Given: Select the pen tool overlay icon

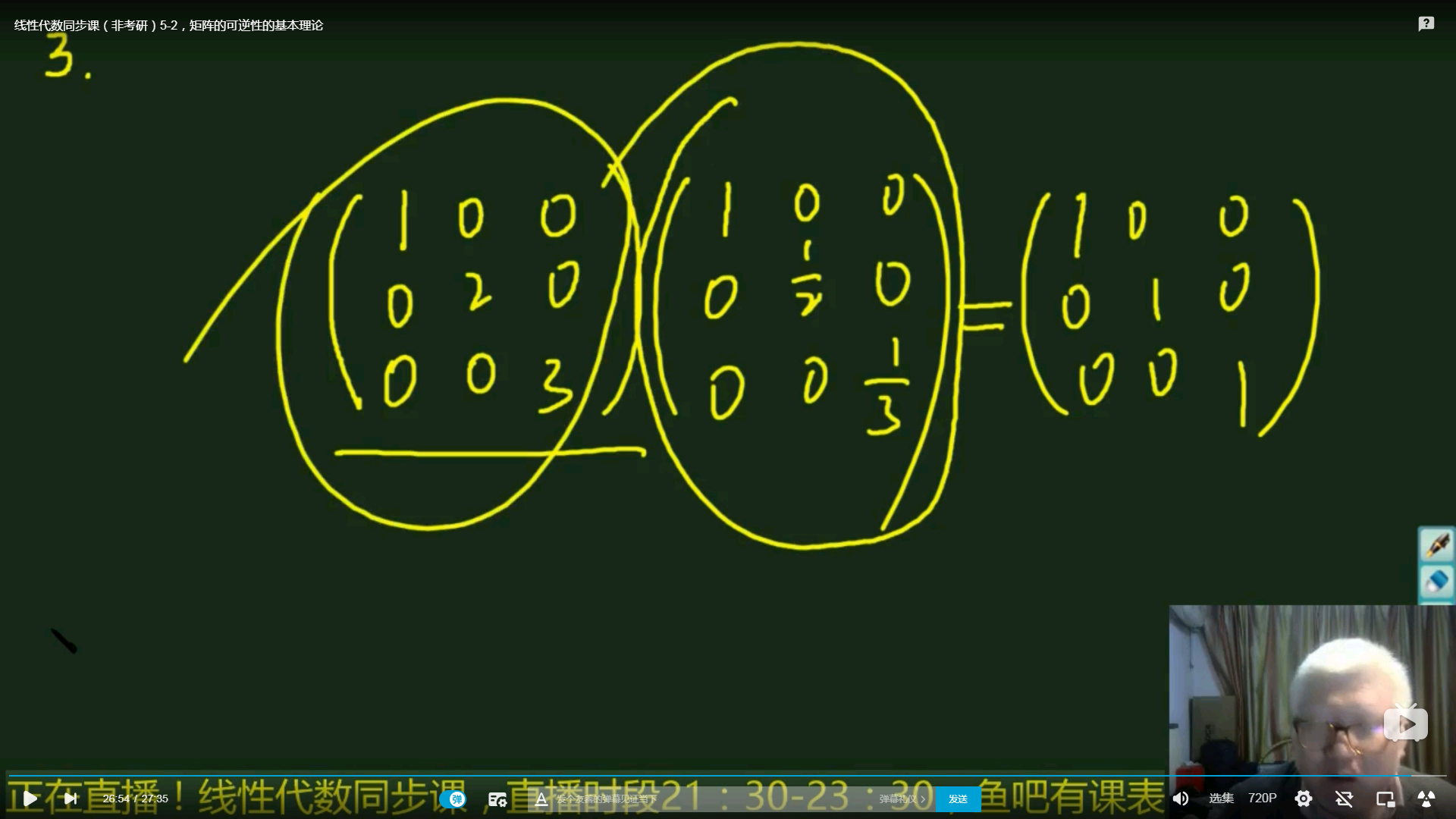Looking at the screenshot, I should [x=1437, y=545].
